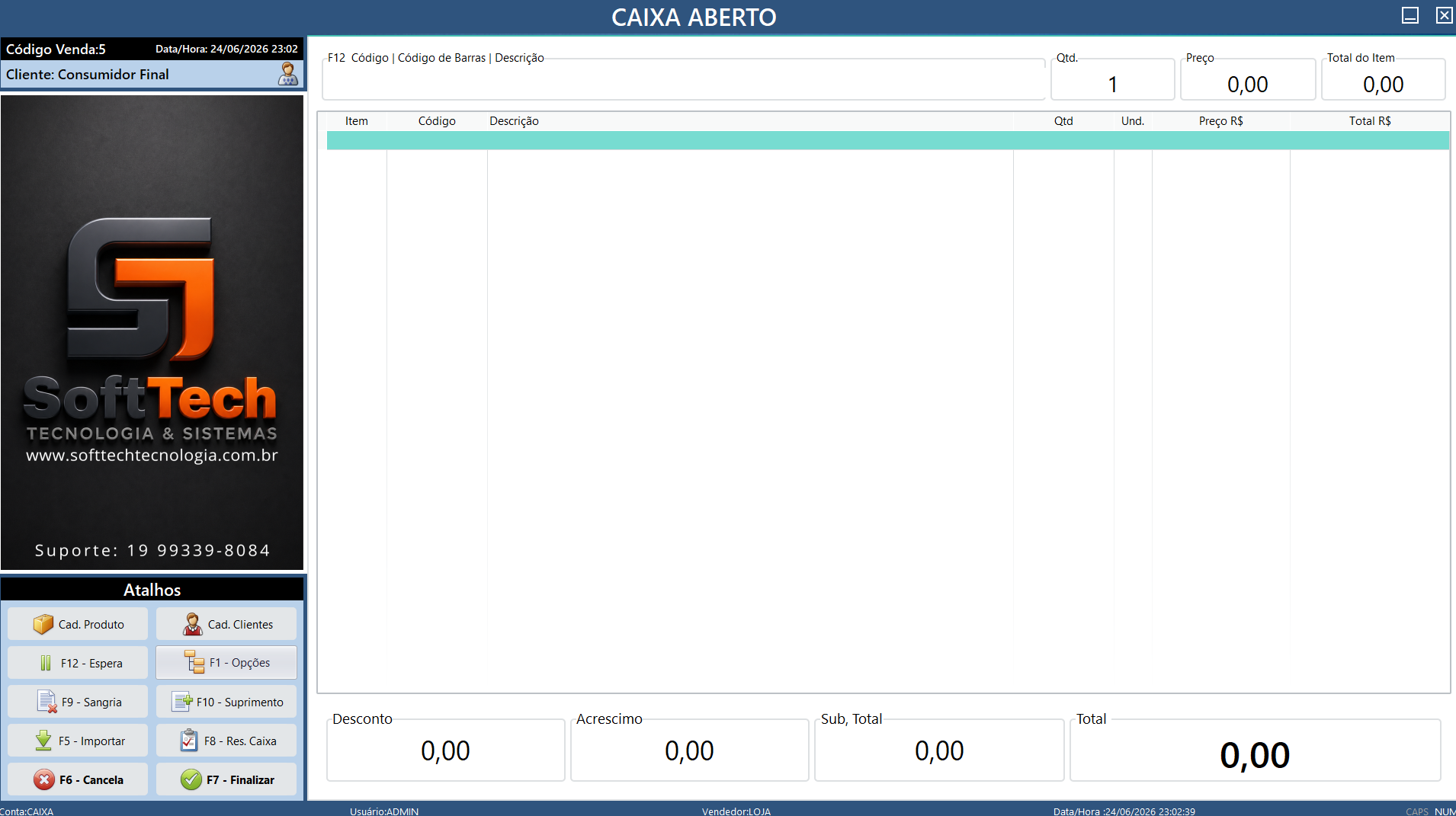Click the F10 - Suprimento add icon
The image size is (1456, 816).
(182, 702)
